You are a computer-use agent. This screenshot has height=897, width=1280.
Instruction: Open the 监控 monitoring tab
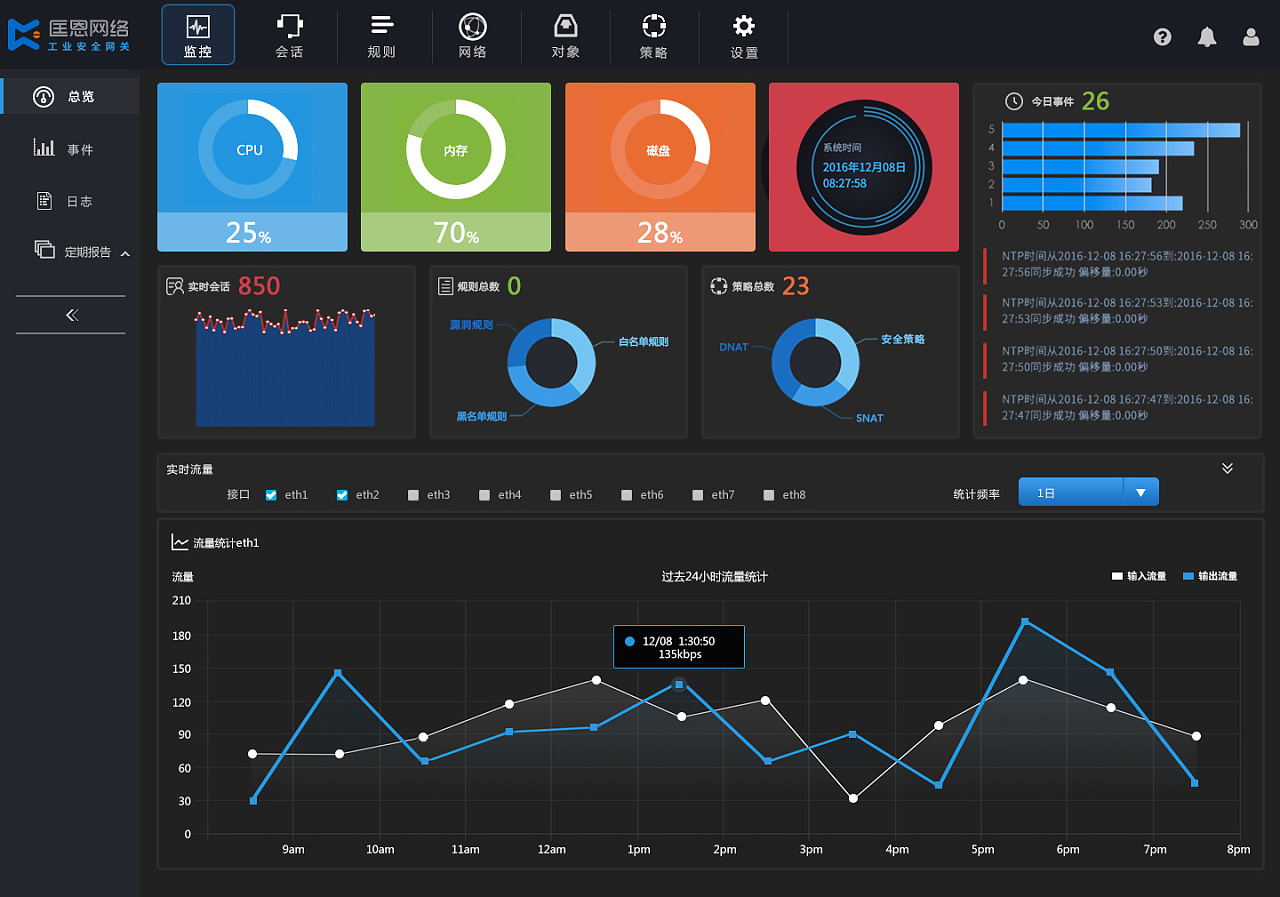(x=198, y=35)
